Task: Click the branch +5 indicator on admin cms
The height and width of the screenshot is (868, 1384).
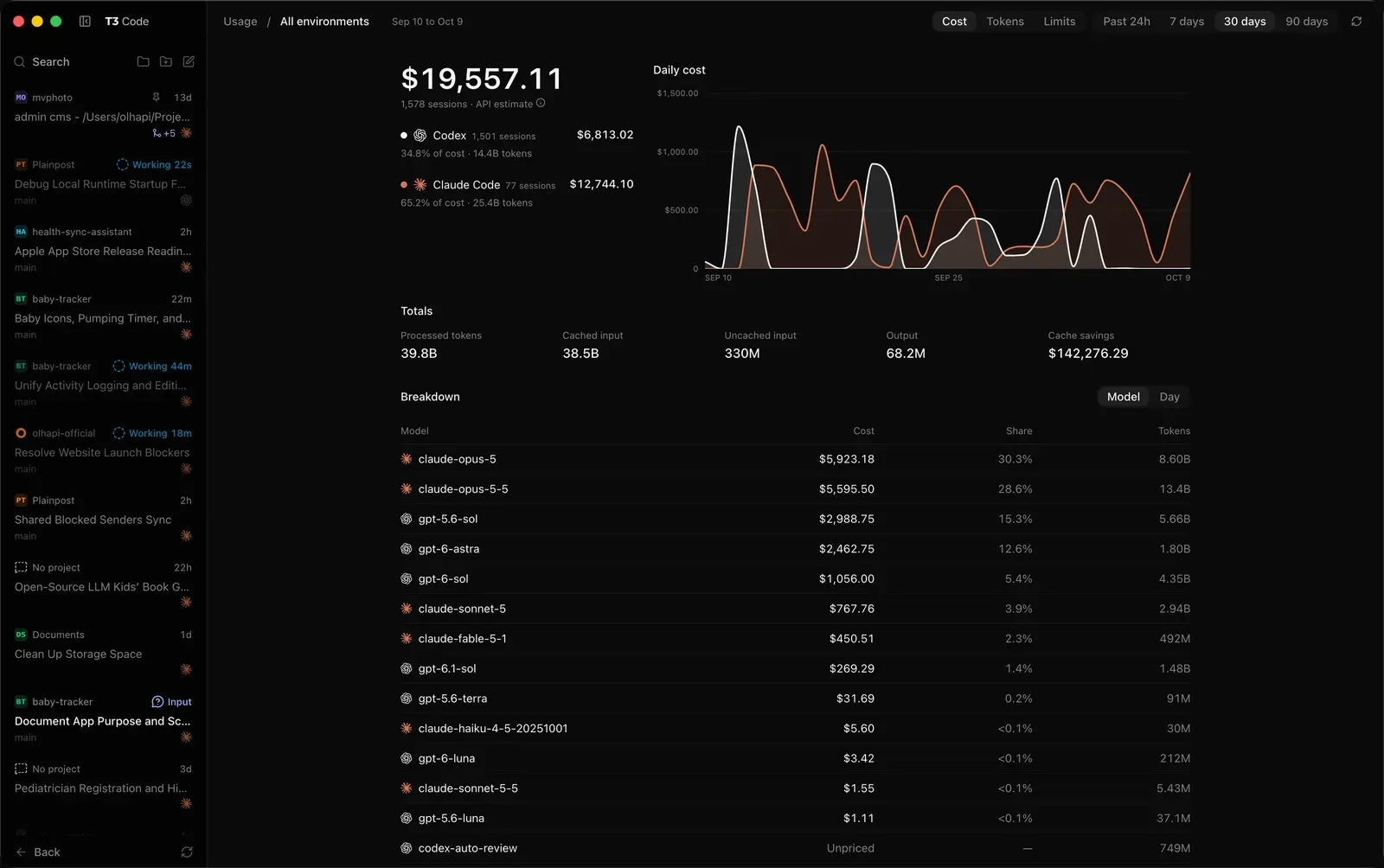Action: pos(163,133)
